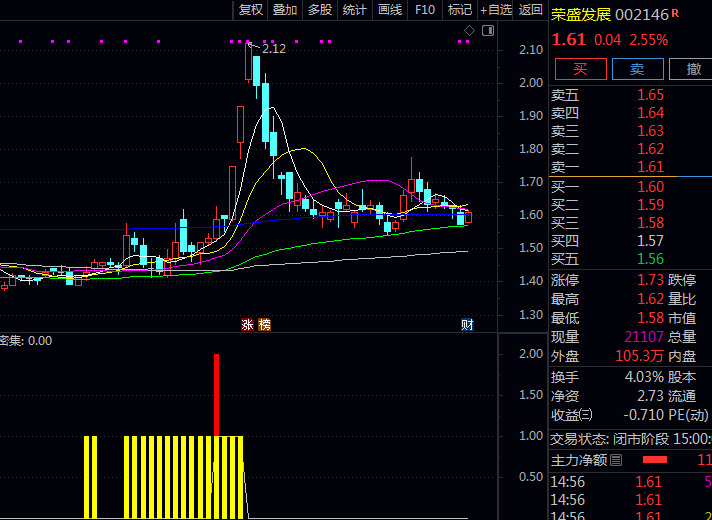
Task: Select 买五 price 1.56
Action: [650, 259]
